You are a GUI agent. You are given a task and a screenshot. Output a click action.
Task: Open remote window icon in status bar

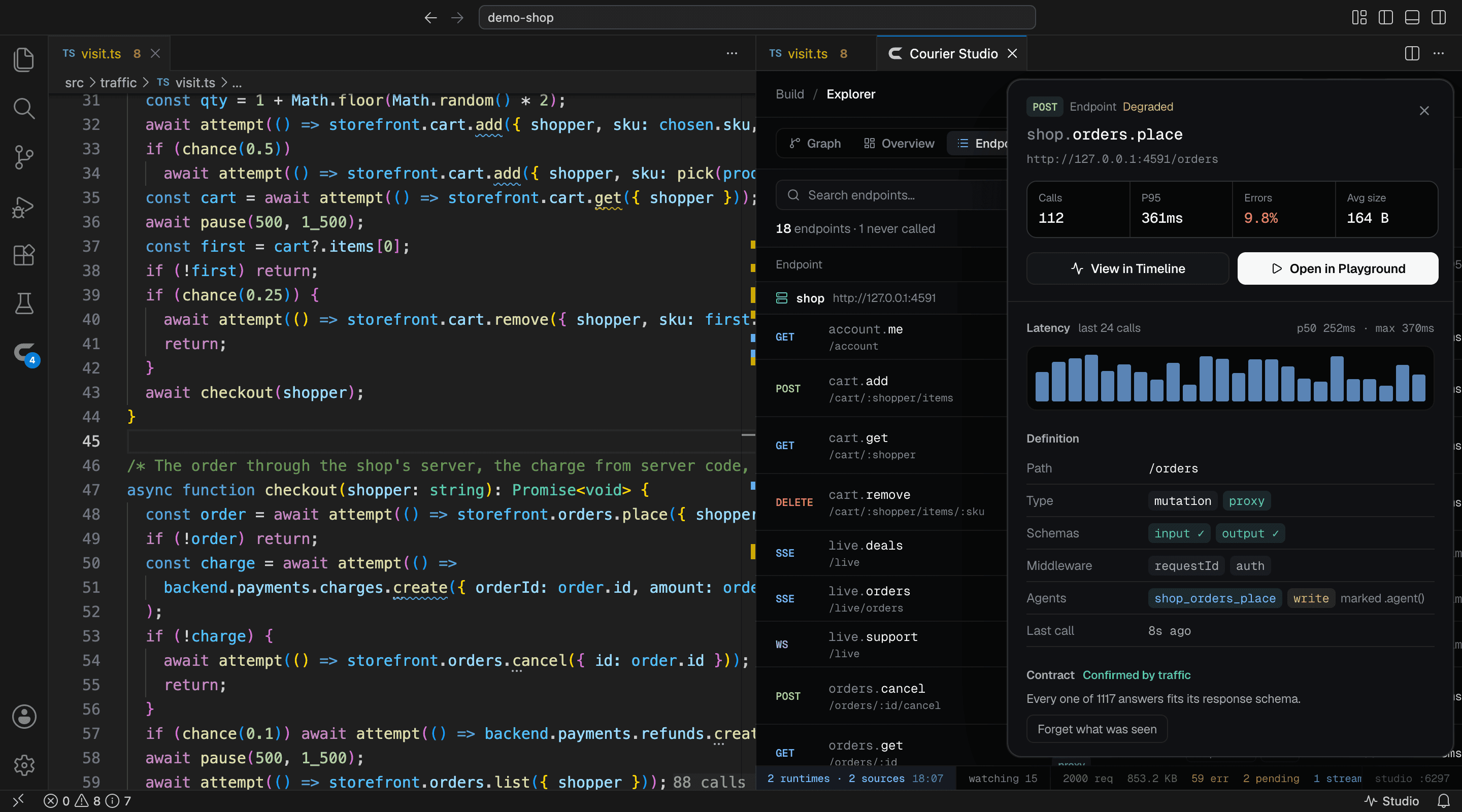18,800
